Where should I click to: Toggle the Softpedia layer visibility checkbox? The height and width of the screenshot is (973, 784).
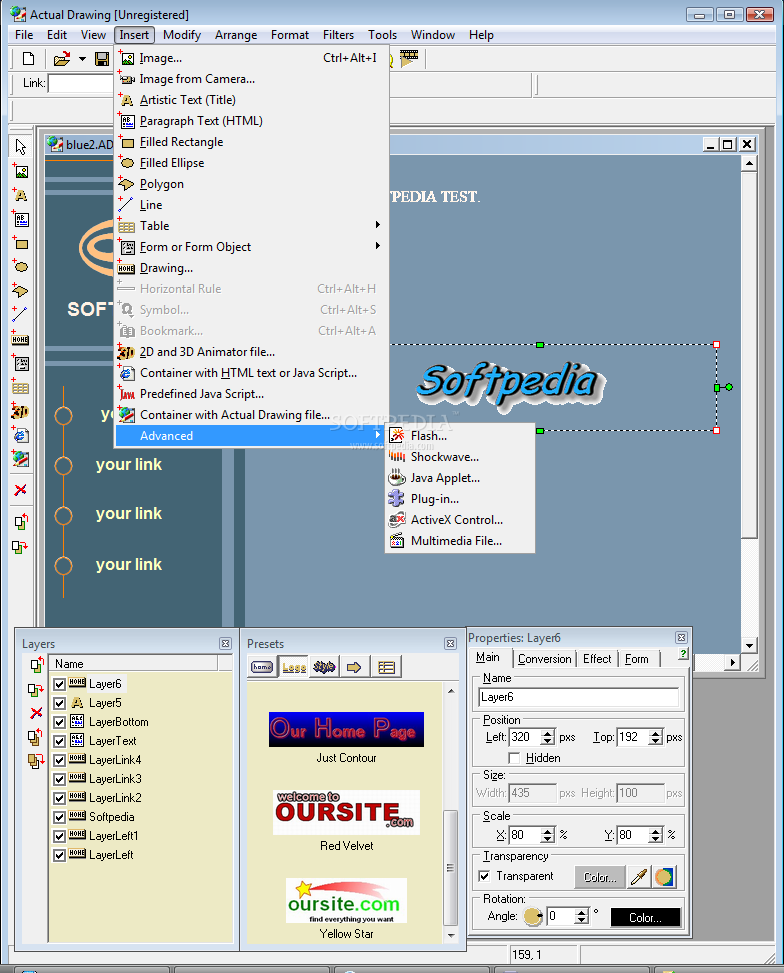[x=60, y=817]
